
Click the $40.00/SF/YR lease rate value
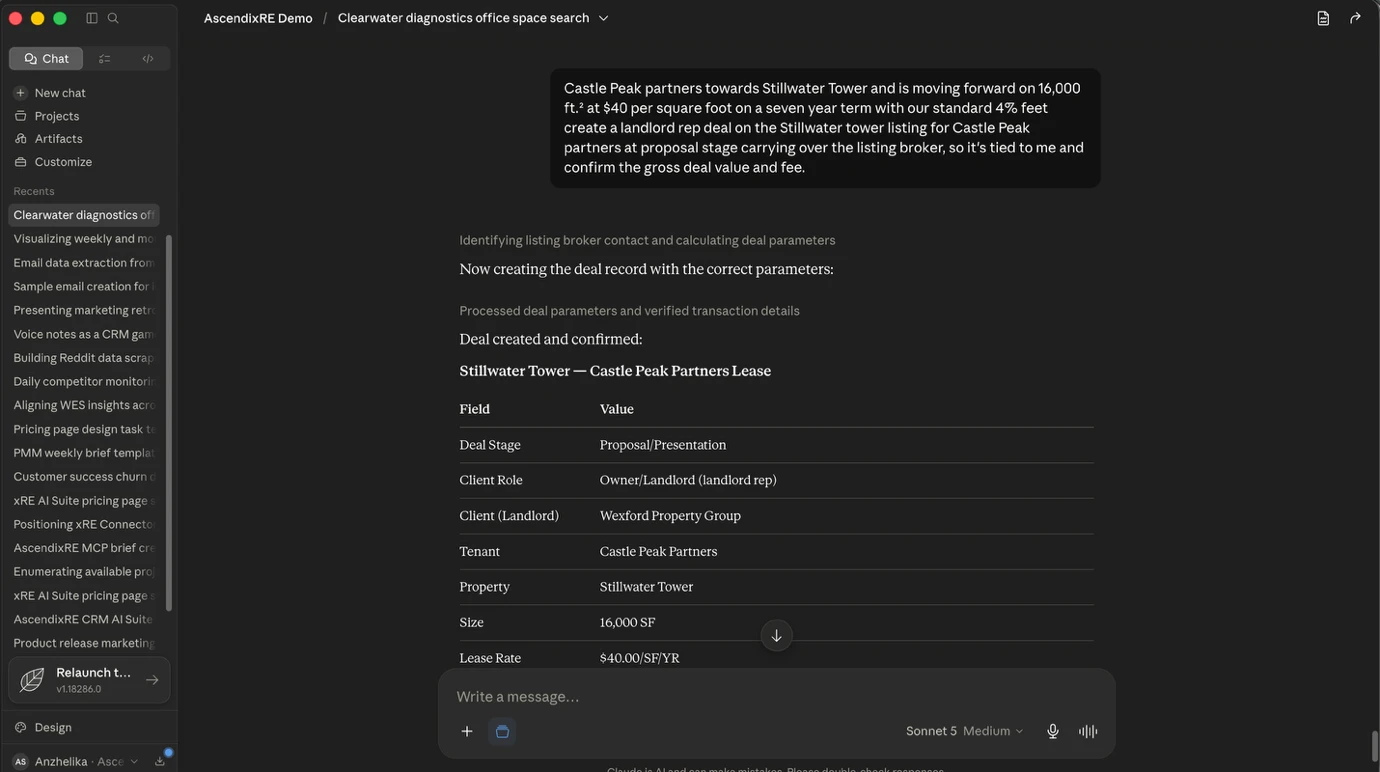pyautogui.click(x=640, y=658)
